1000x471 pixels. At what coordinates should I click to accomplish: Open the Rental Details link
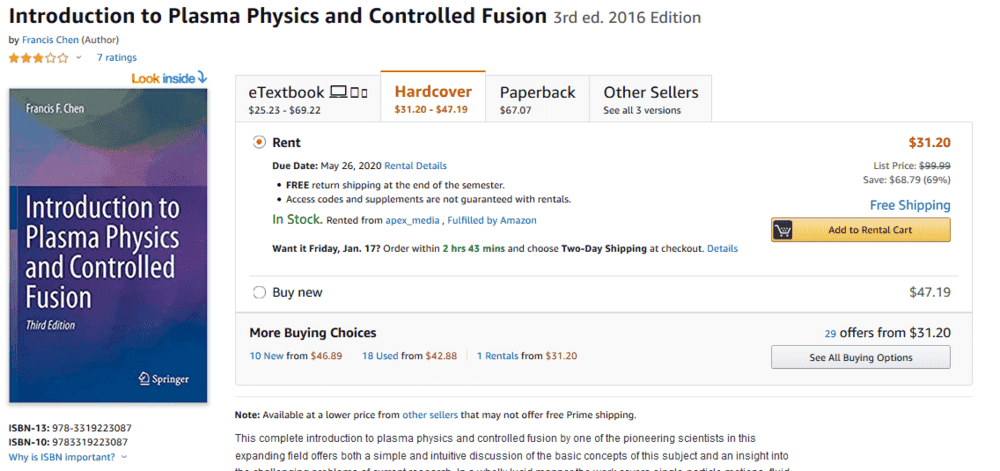coord(416,166)
